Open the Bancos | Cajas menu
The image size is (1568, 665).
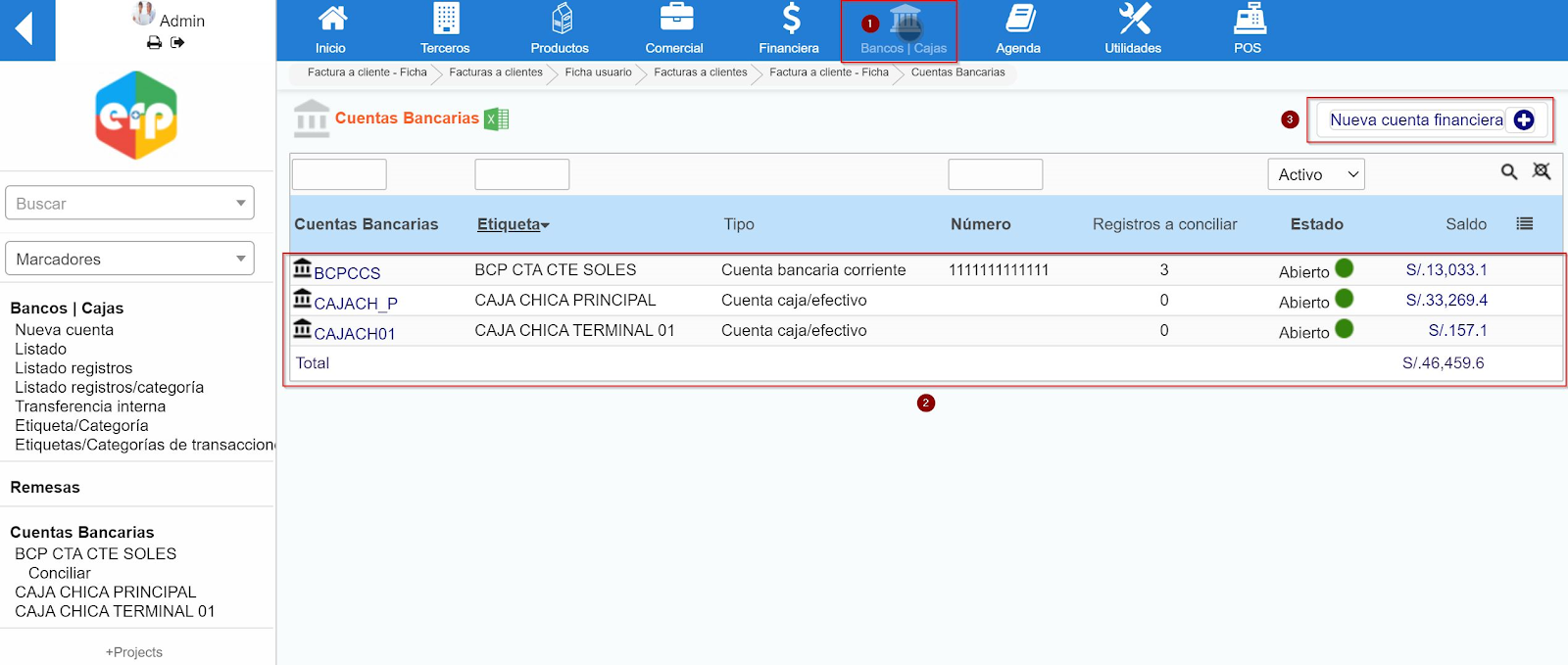coord(904,29)
